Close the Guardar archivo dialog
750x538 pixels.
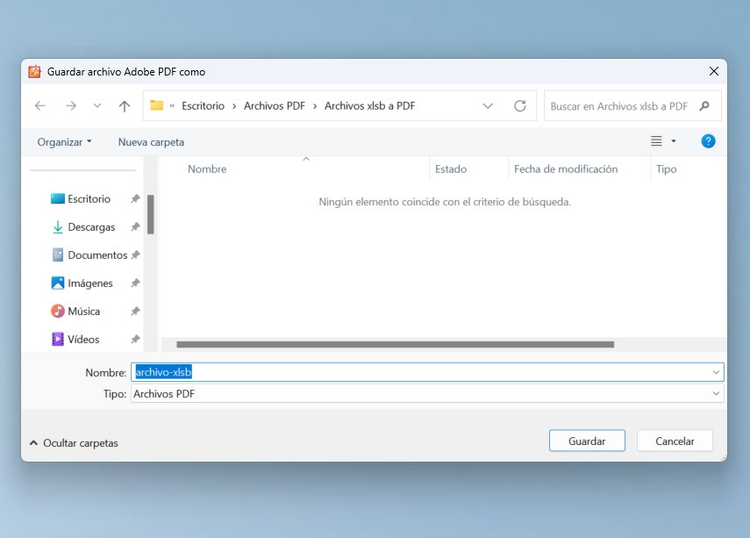click(x=714, y=71)
